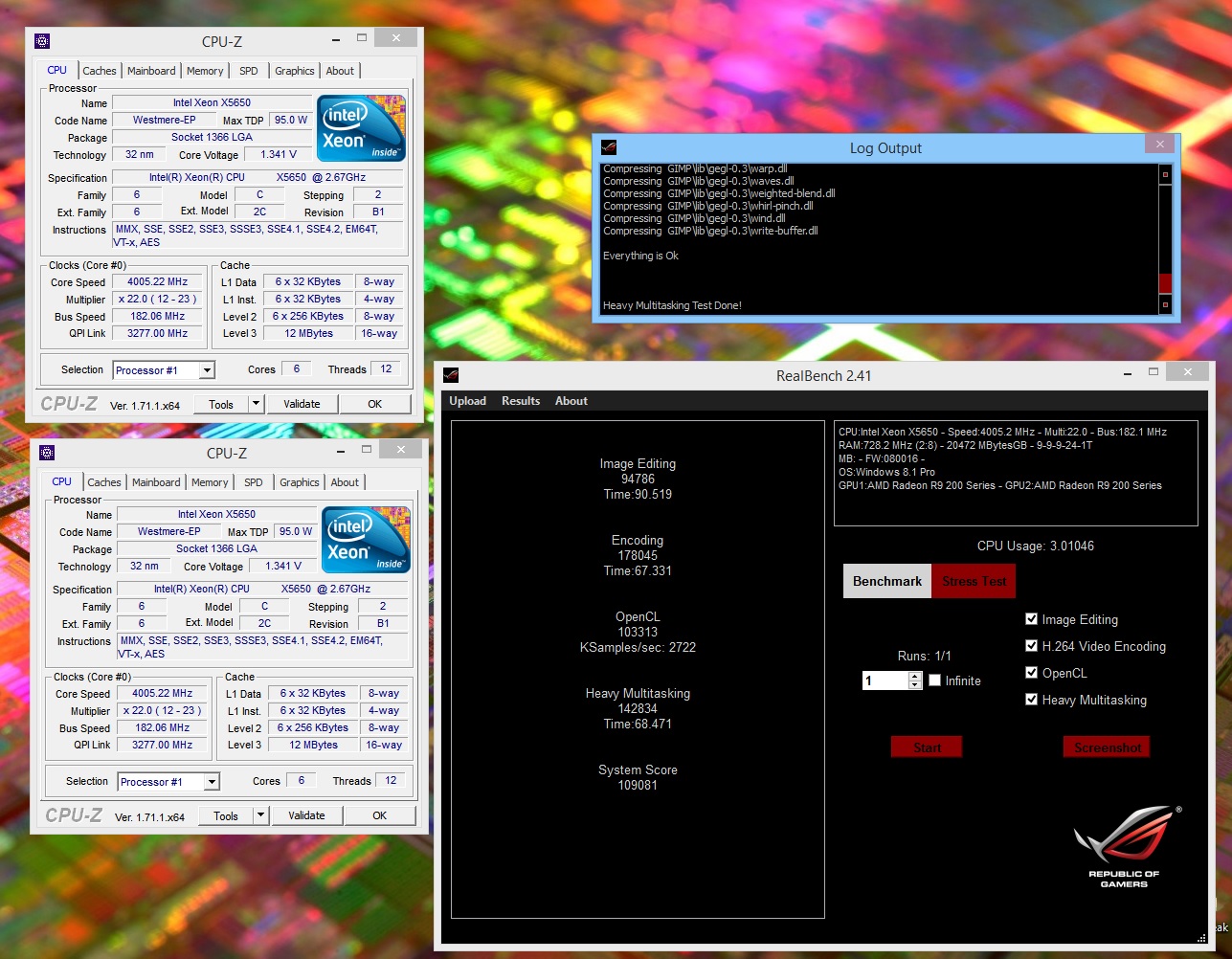The image size is (1232, 959).
Task: Open About tab in top CPU-Z
Action: coord(340,71)
